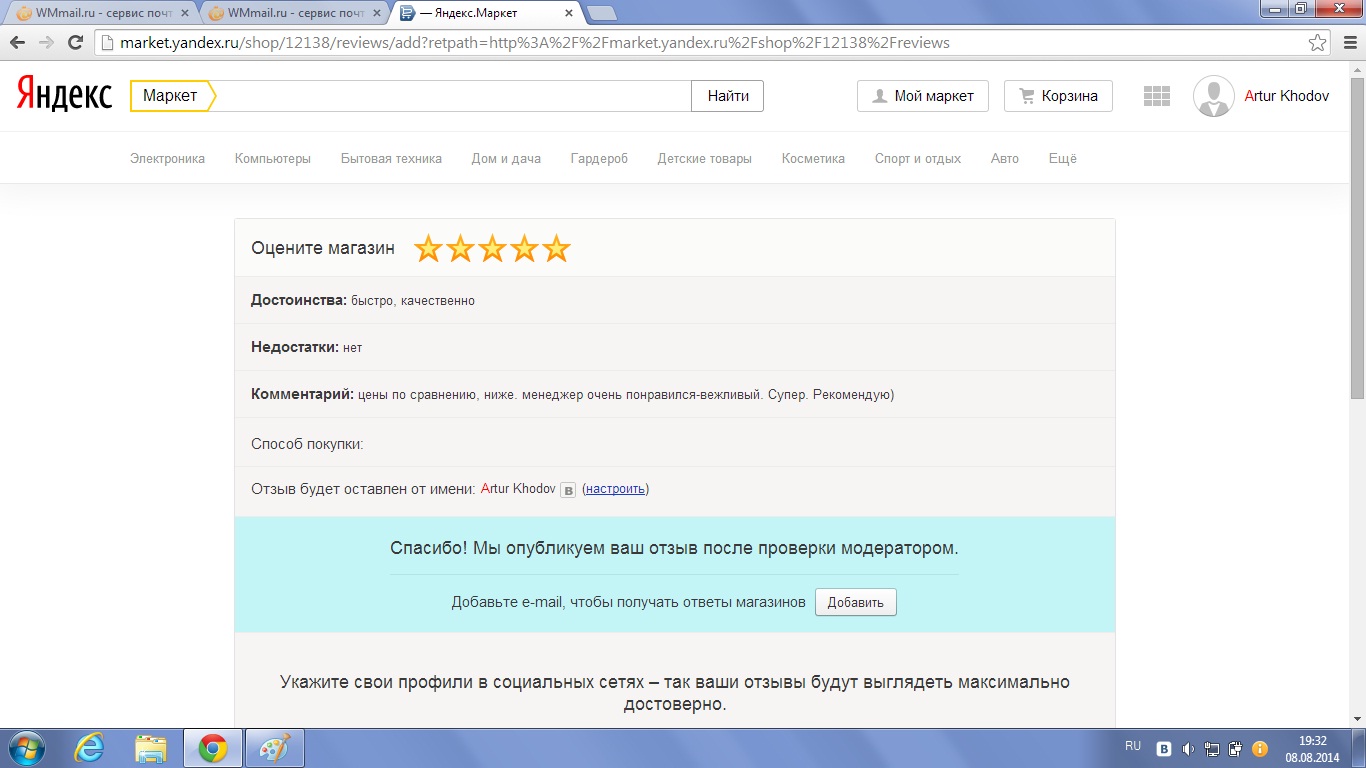The image size is (1366, 768).
Task: Click the Chrome forward arrow
Action: [46, 43]
